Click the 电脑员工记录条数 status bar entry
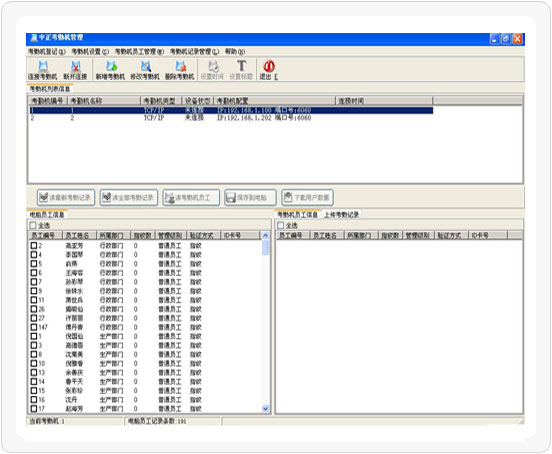Image resolution: width=552 pixels, height=454 pixels. pos(157,421)
